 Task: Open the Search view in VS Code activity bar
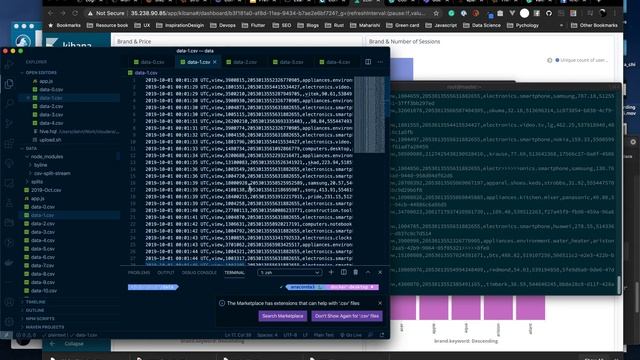(x=9, y=104)
